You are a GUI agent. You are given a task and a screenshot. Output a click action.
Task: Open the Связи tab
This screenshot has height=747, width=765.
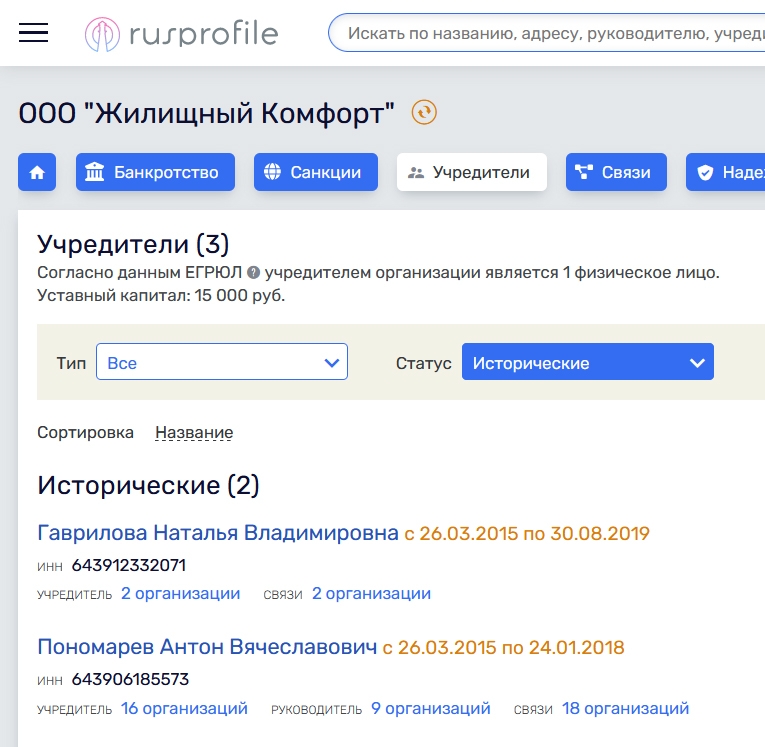(x=616, y=172)
